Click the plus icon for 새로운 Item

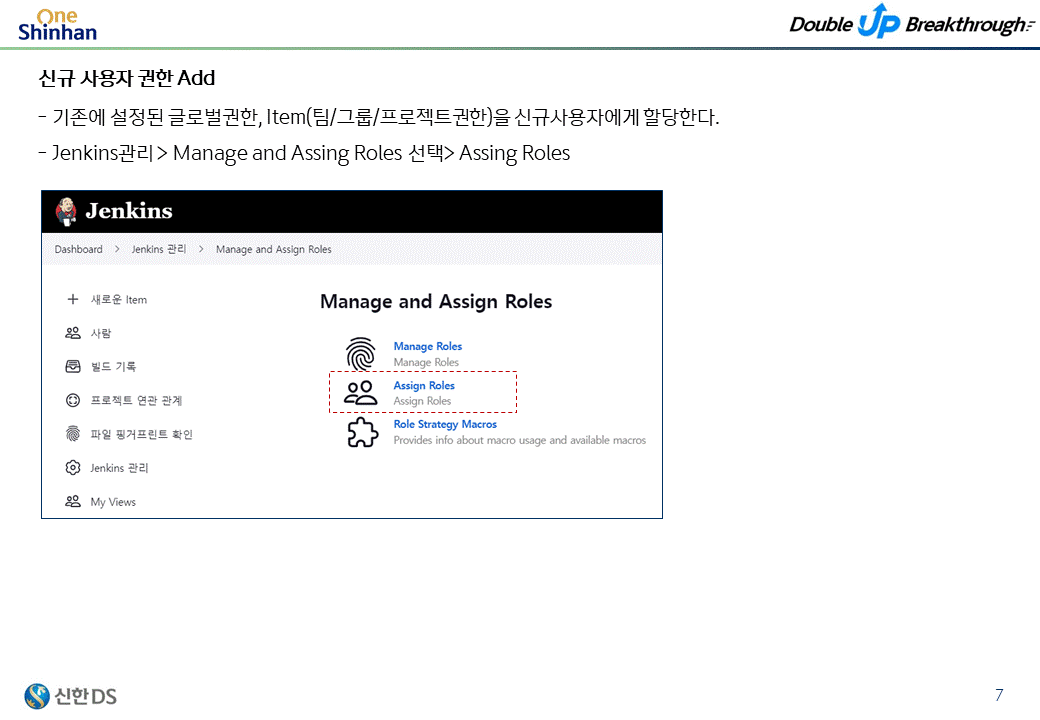tap(73, 299)
